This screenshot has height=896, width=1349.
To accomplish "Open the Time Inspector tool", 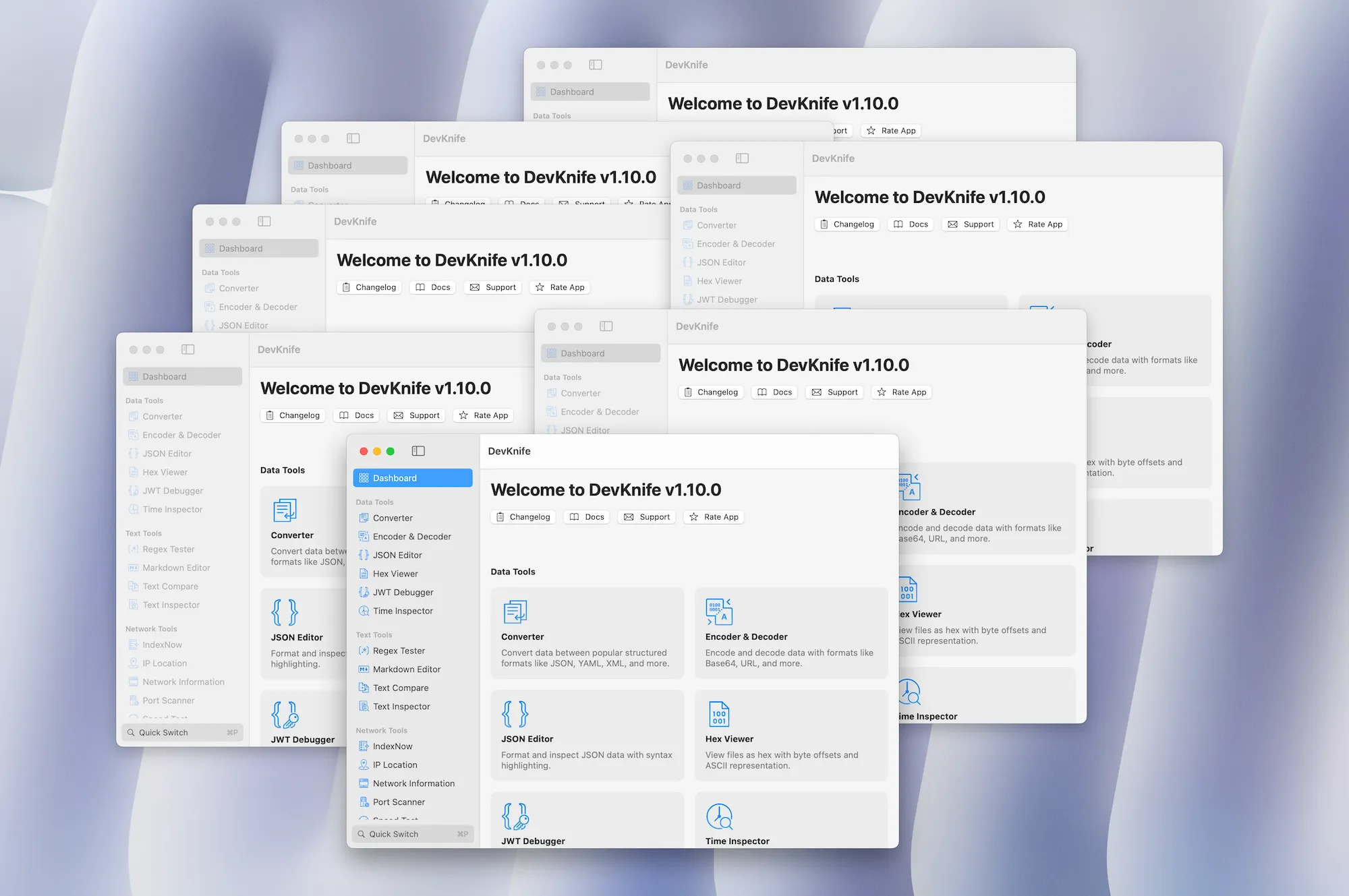I will [402, 611].
